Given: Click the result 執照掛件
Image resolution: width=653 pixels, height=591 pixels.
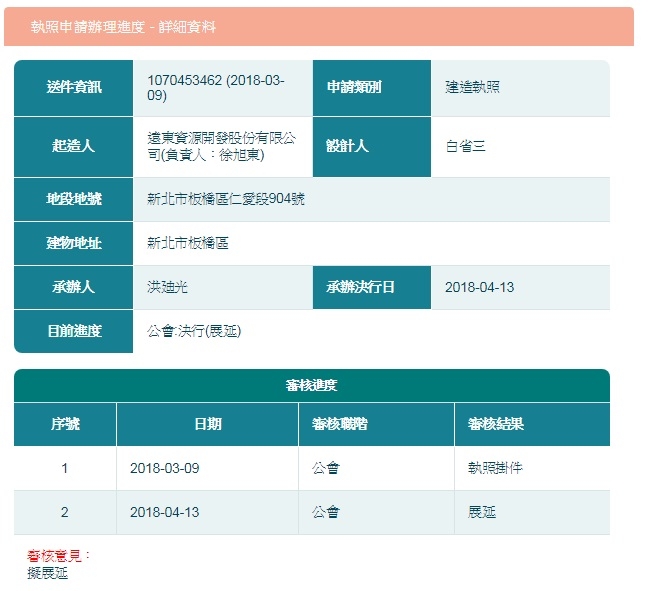Looking at the screenshot, I should point(495,469).
